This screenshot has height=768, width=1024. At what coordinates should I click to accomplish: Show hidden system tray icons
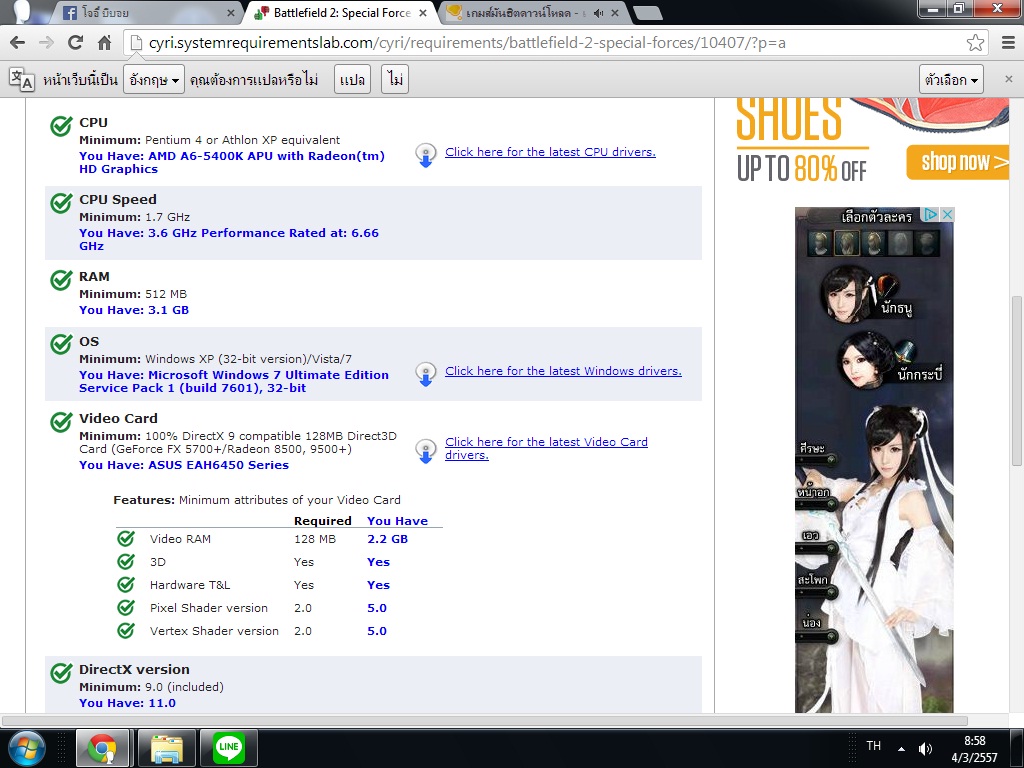[901, 748]
